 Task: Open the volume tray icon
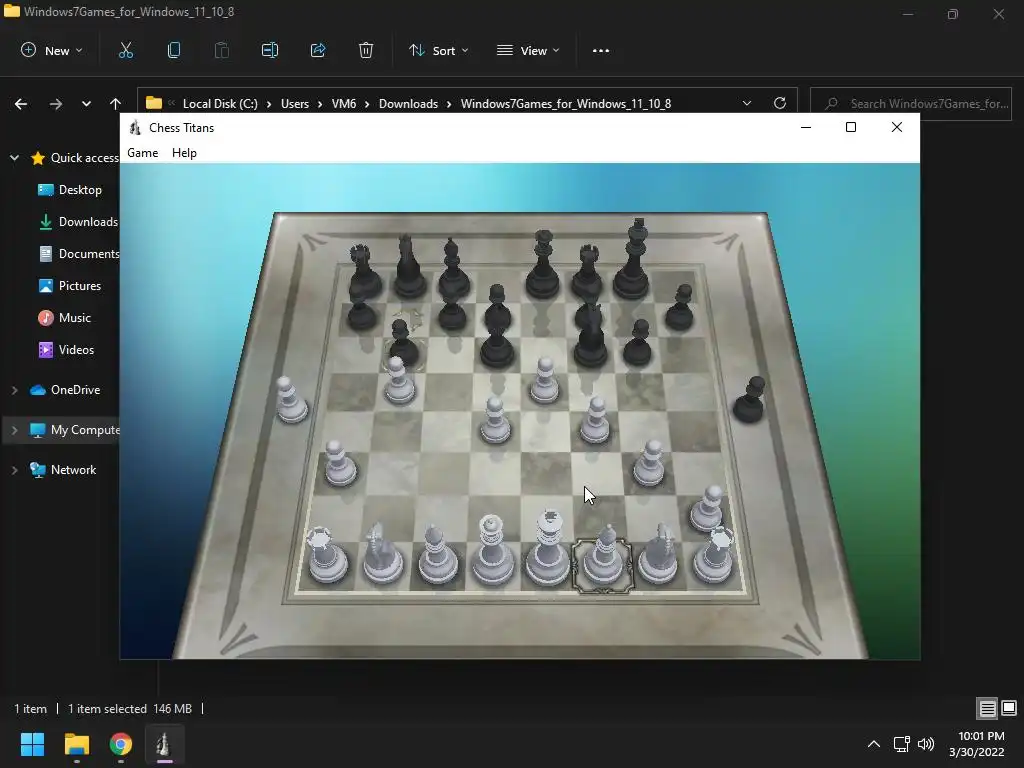pyautogui.click(x=926, y=744)
